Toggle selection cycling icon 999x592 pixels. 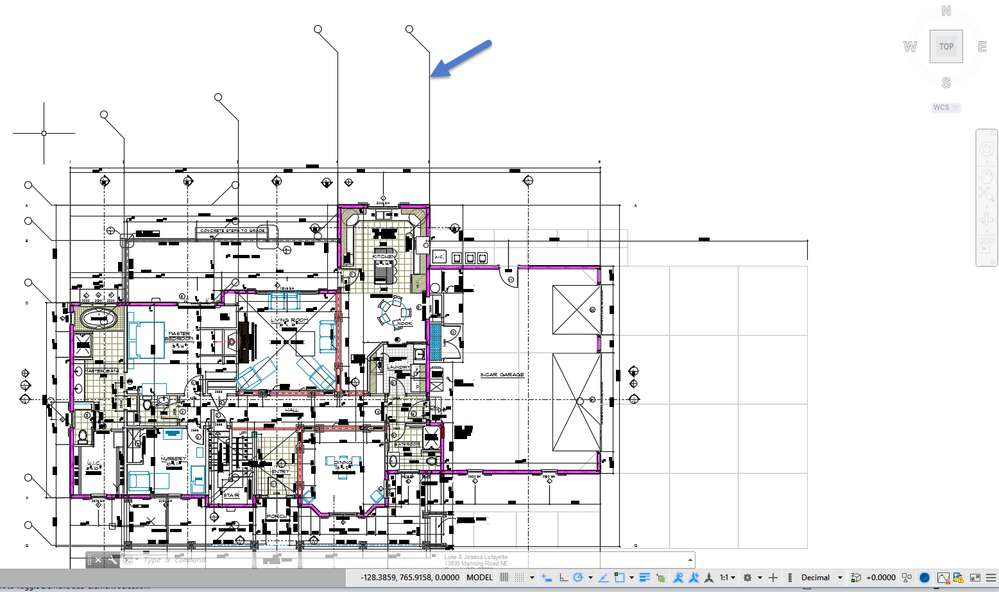coord(661,577)
